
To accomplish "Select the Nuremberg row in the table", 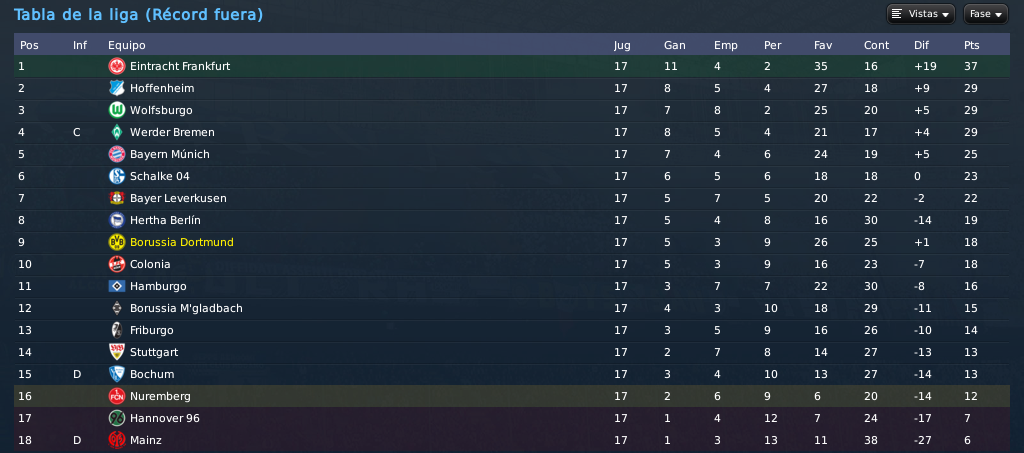I will coord(512,396).
